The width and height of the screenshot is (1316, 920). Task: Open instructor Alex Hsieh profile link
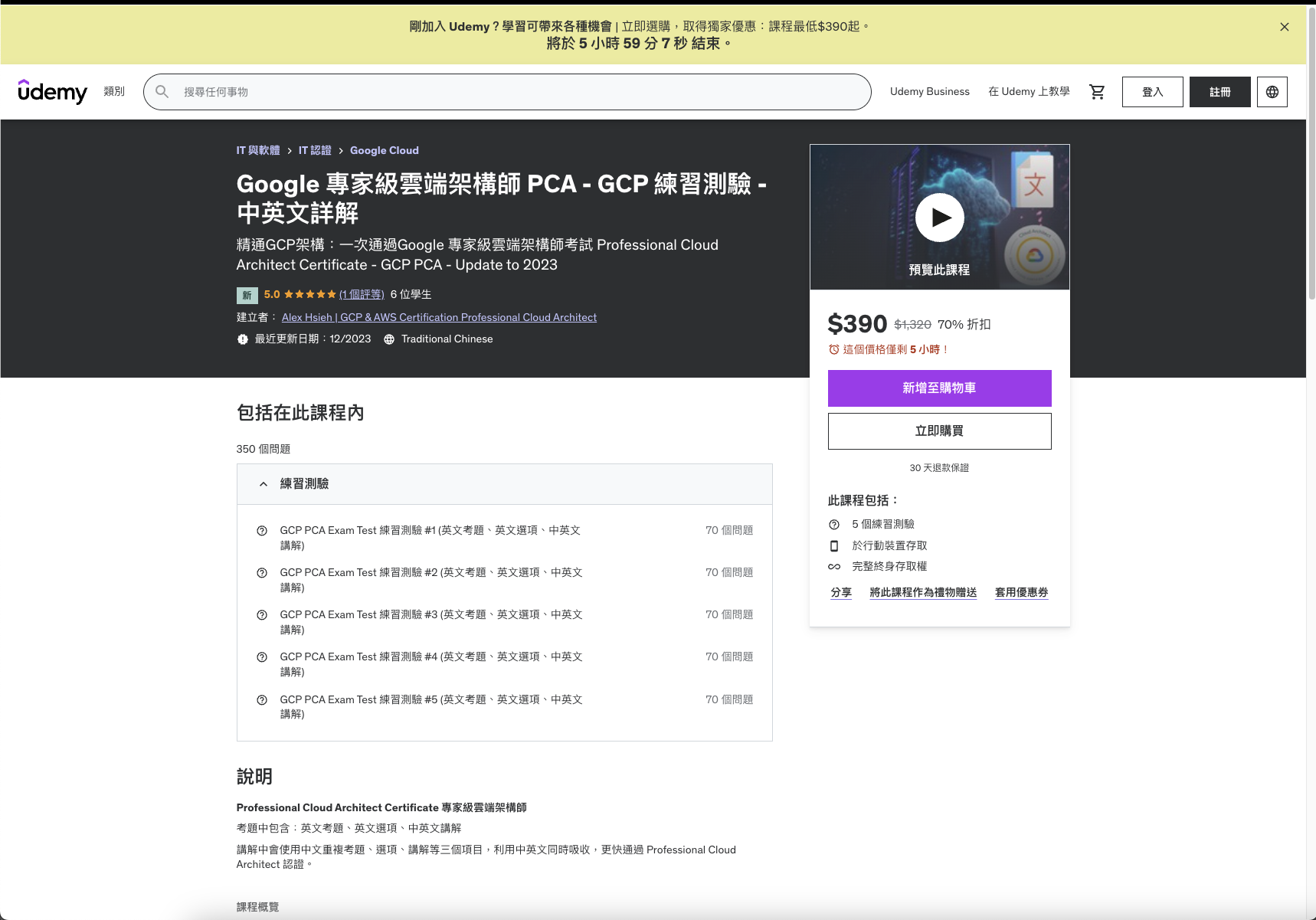click(439, 317)
